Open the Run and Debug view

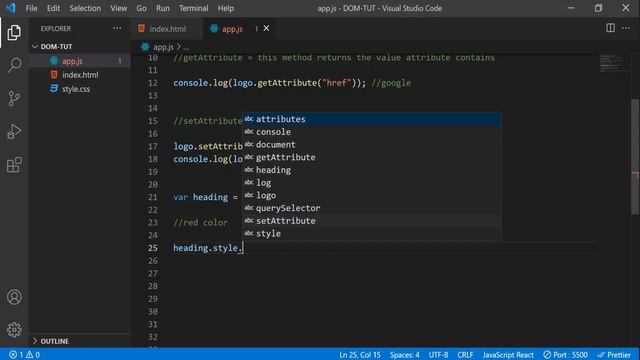pyautogui.click(x=14, y=131)
